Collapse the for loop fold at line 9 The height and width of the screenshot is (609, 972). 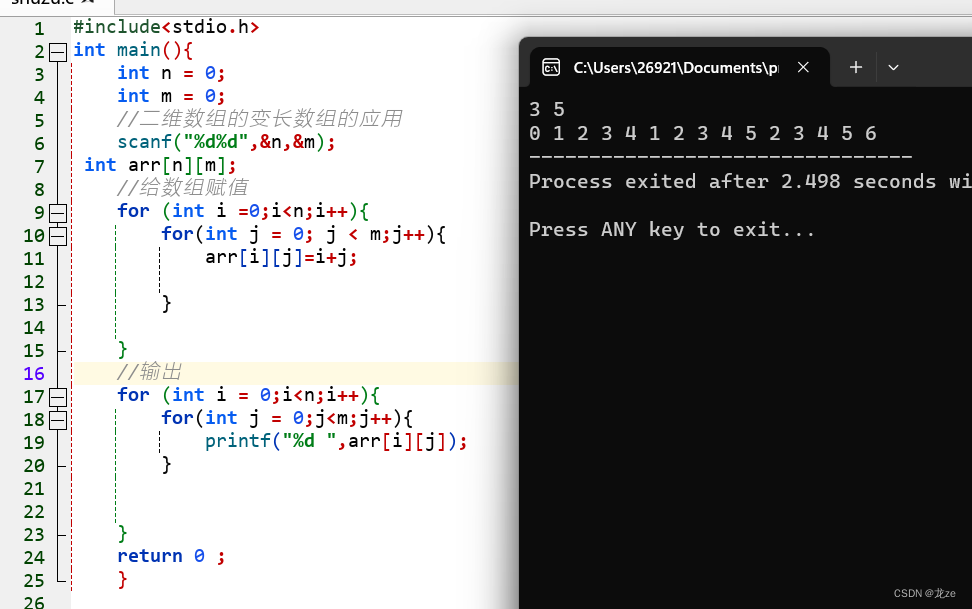(x=58, y=213)
